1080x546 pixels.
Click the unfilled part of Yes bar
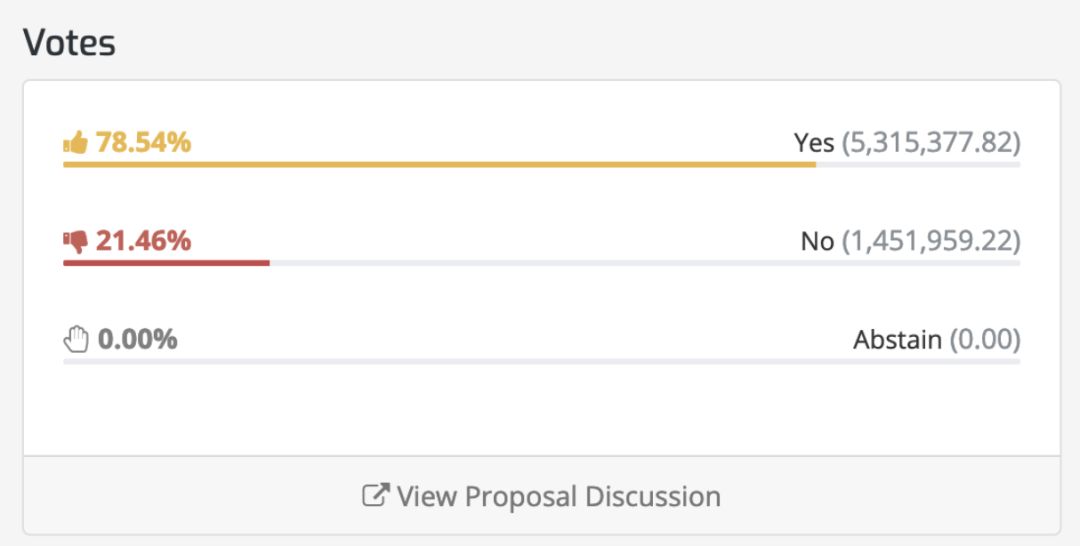[918, 165]
